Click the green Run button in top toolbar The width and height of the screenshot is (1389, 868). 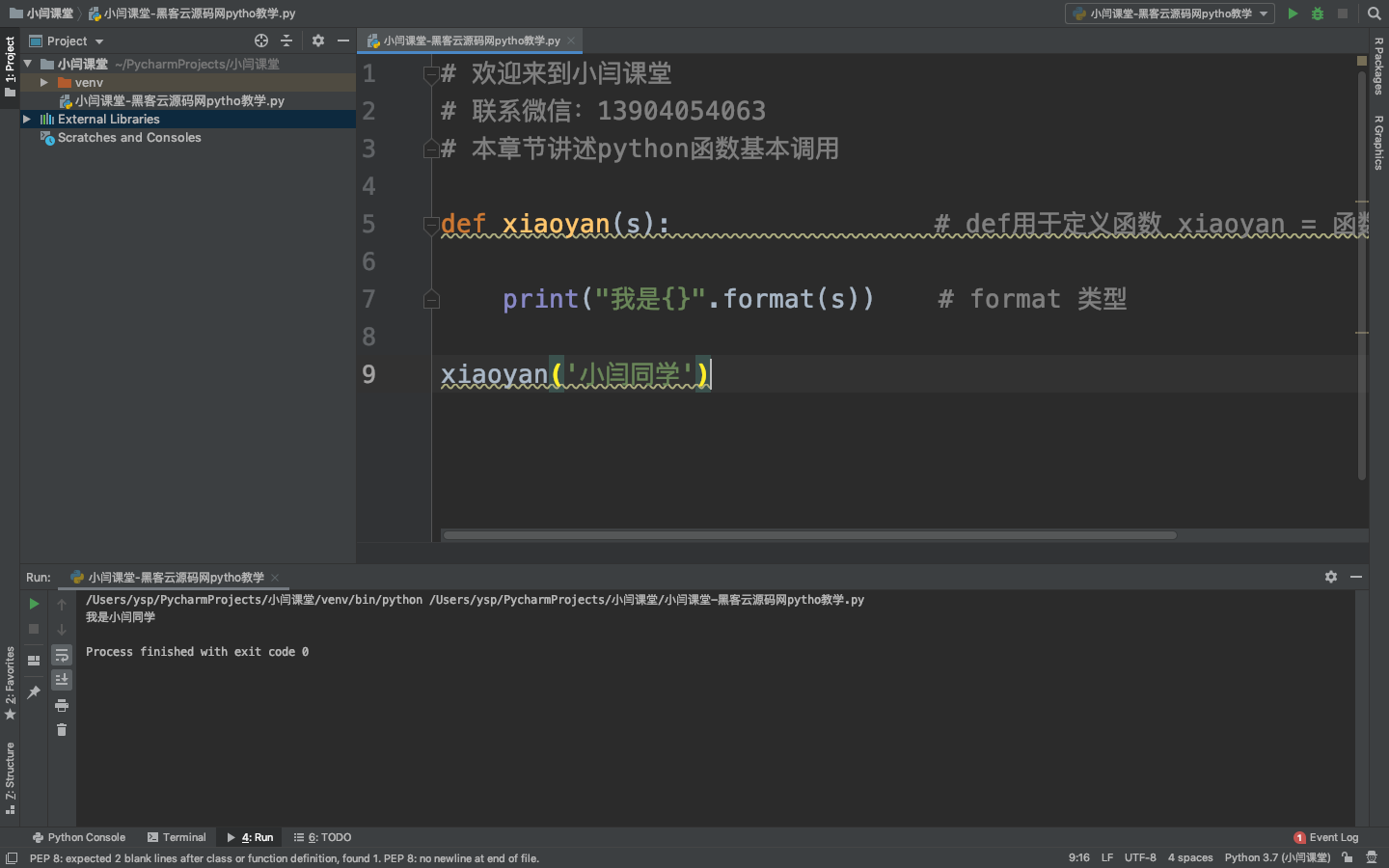click(1293, 14)
